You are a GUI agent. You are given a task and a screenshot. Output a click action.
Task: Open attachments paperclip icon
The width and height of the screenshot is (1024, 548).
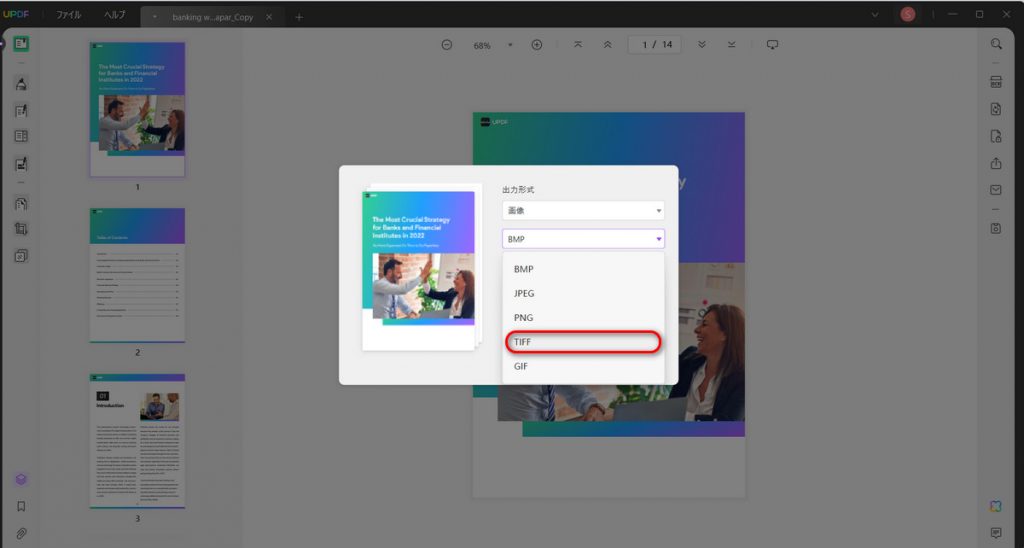21,534
